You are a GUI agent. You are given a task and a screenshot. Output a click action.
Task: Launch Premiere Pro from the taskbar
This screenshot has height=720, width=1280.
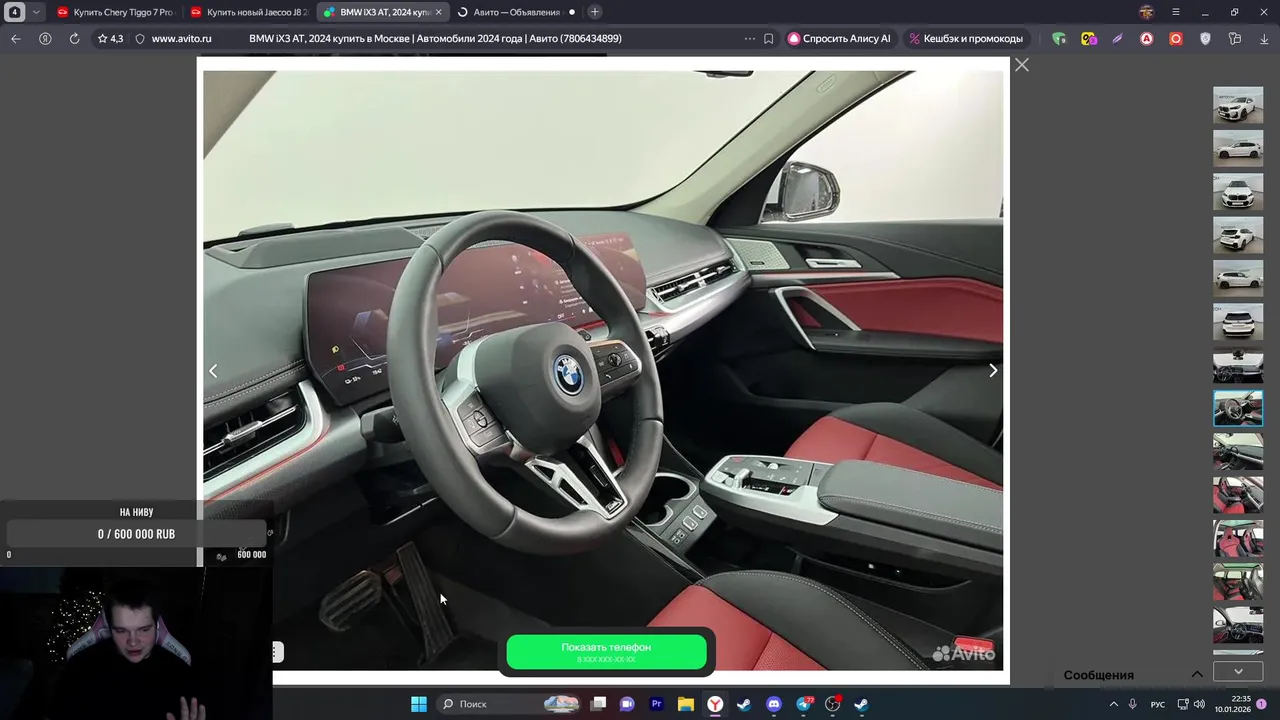(657, 704)
